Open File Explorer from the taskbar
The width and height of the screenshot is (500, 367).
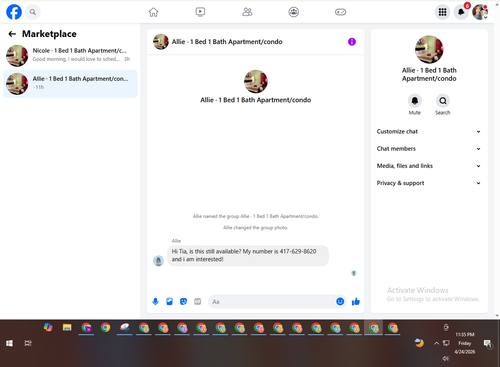67,327
